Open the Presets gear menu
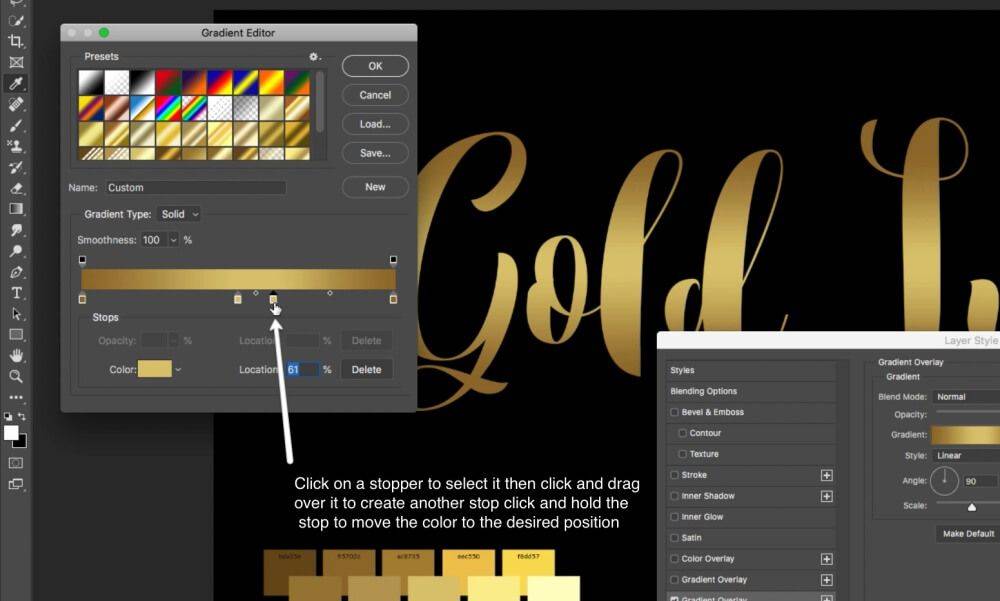The width and height of the screenshot is (1000, 601). 314,57
